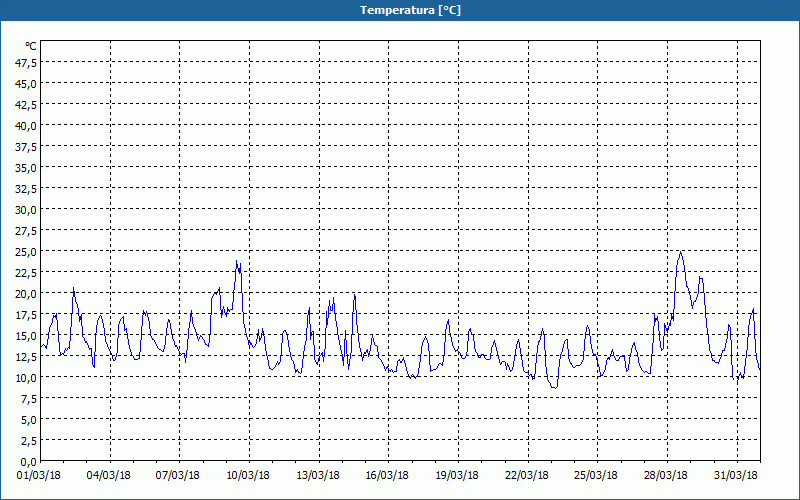Click the 16/03/18 date label

coord(387,476)
